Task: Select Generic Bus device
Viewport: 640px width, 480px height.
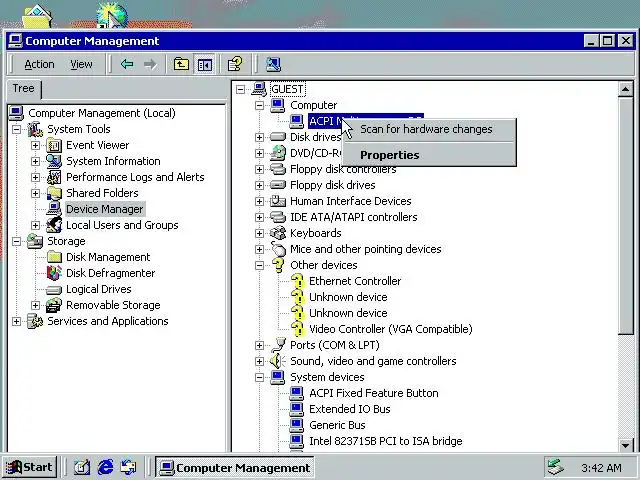Action: 337,425
